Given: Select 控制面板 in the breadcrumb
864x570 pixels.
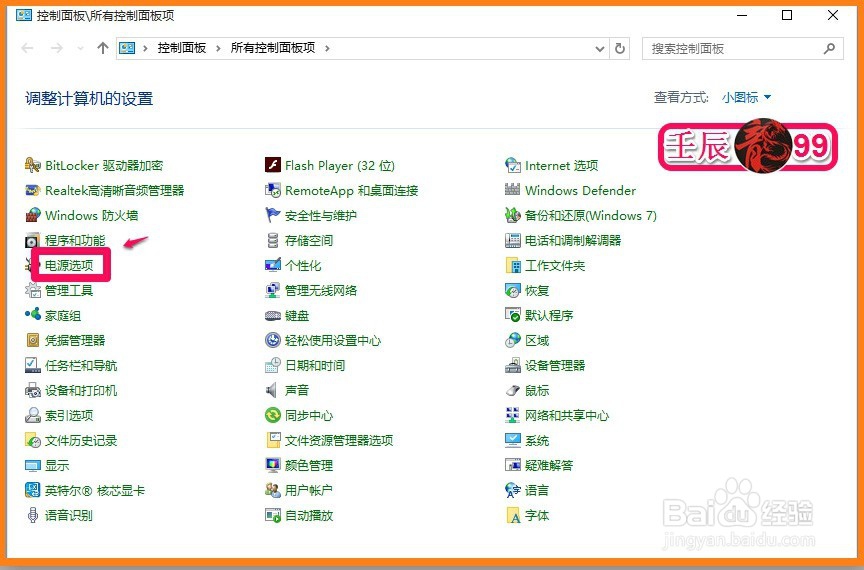Looking at the screenshot, I should point(182,48).
